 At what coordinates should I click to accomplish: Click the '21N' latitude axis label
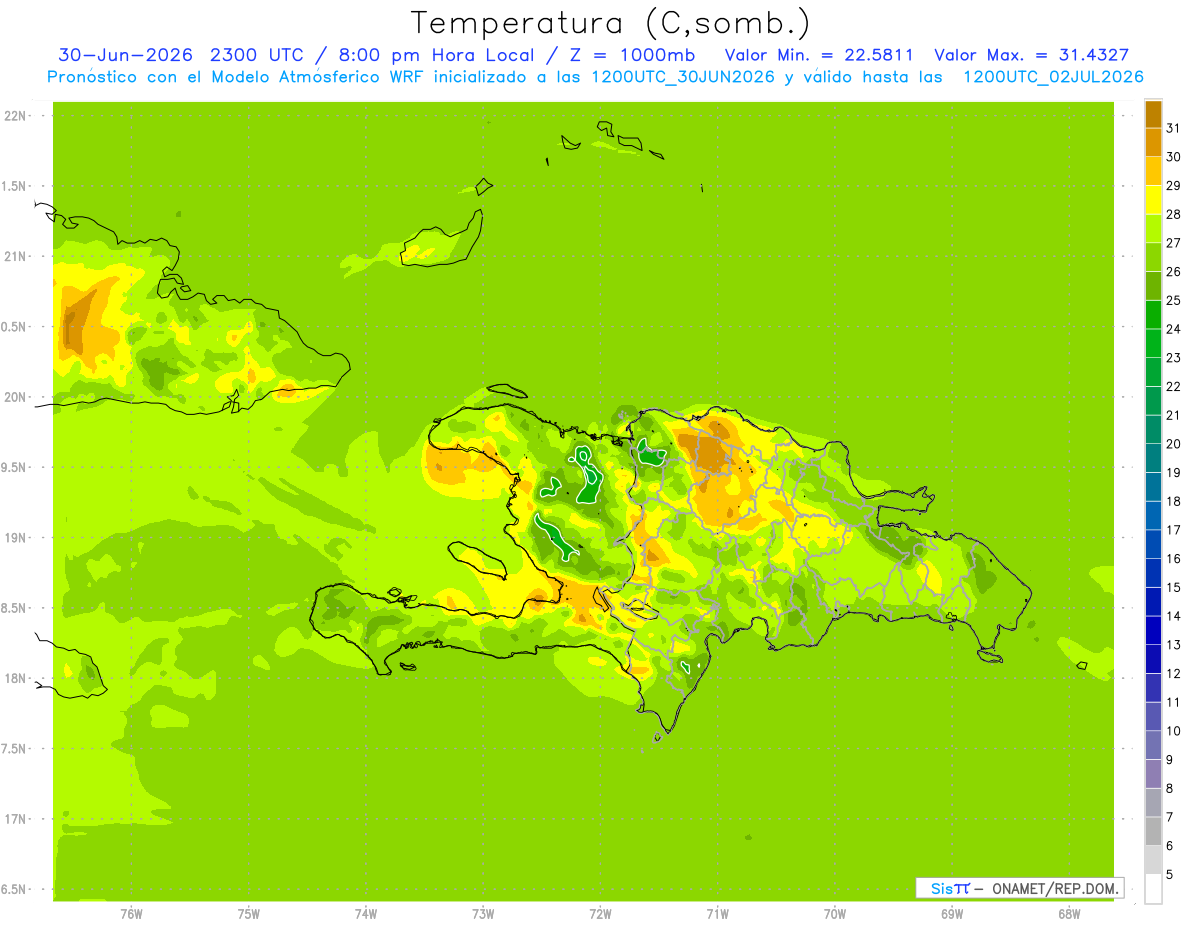[x=15, y=256]
